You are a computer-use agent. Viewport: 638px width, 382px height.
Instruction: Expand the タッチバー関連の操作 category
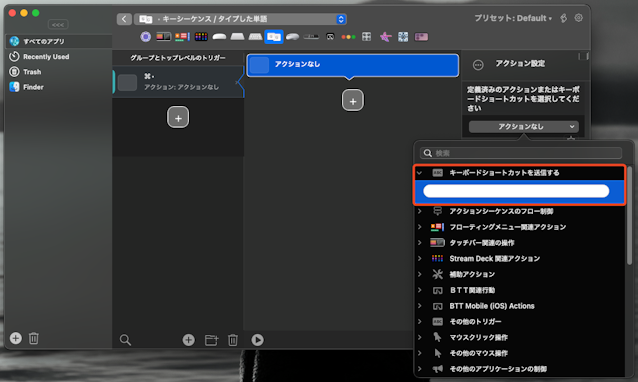tap(420, 243)
